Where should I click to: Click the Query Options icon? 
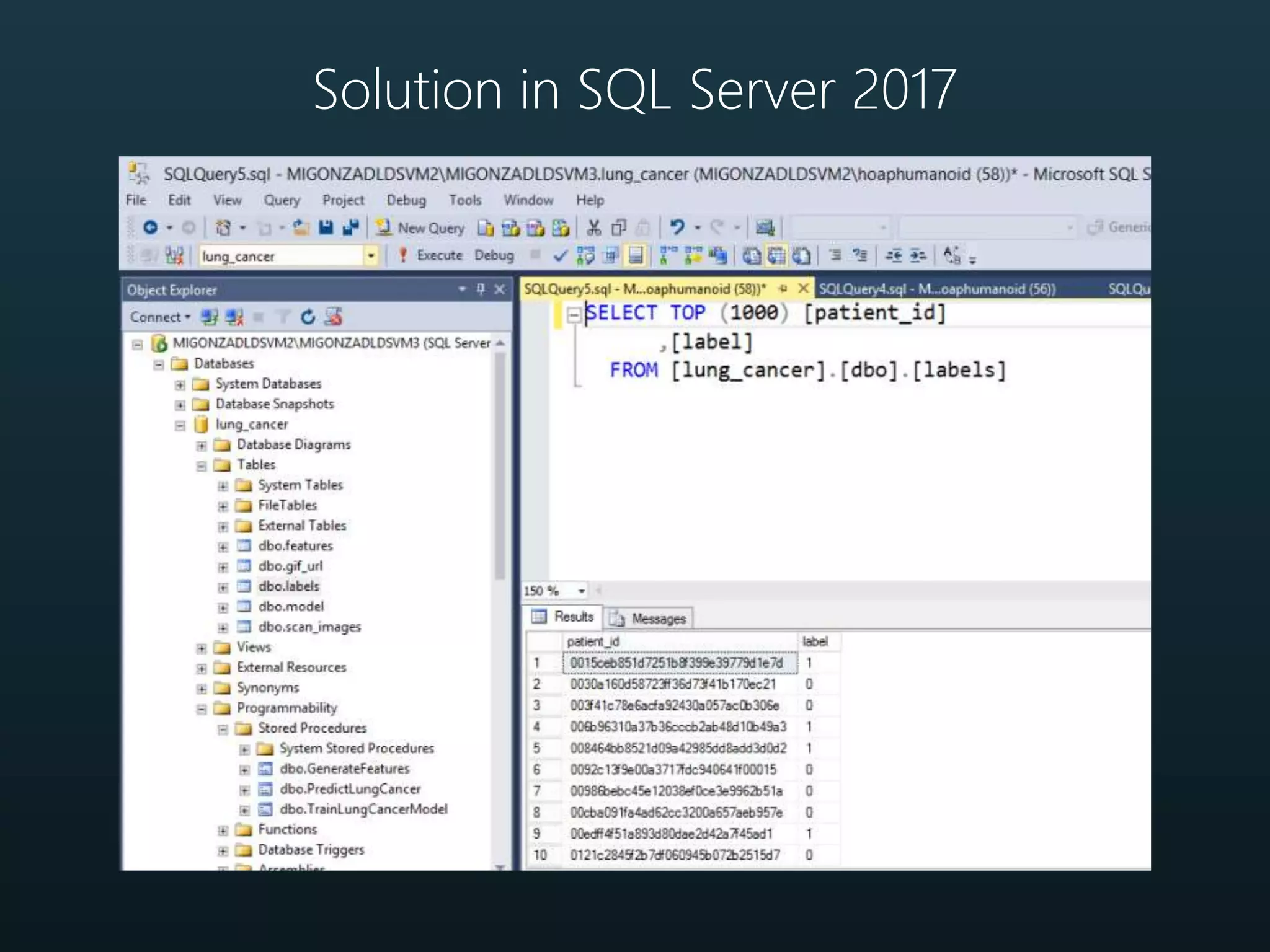611,255
